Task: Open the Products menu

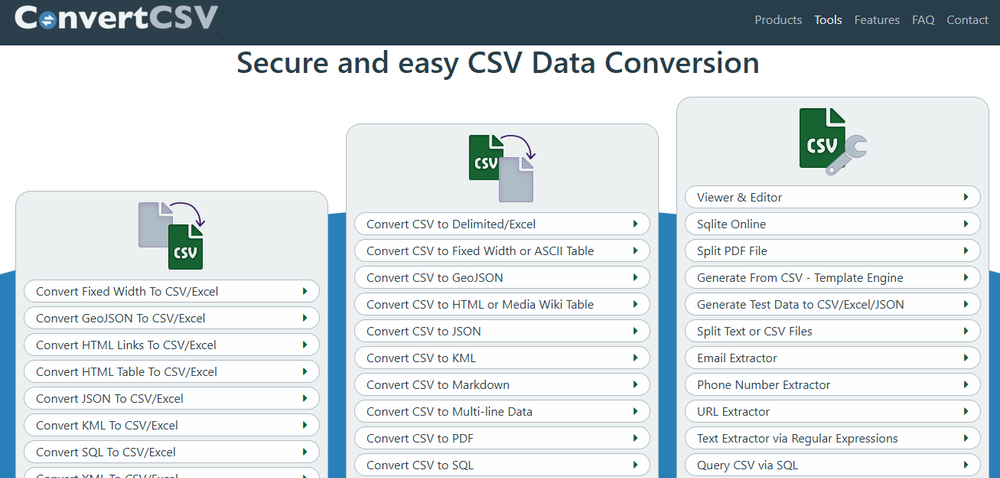Action: point(778,20)
